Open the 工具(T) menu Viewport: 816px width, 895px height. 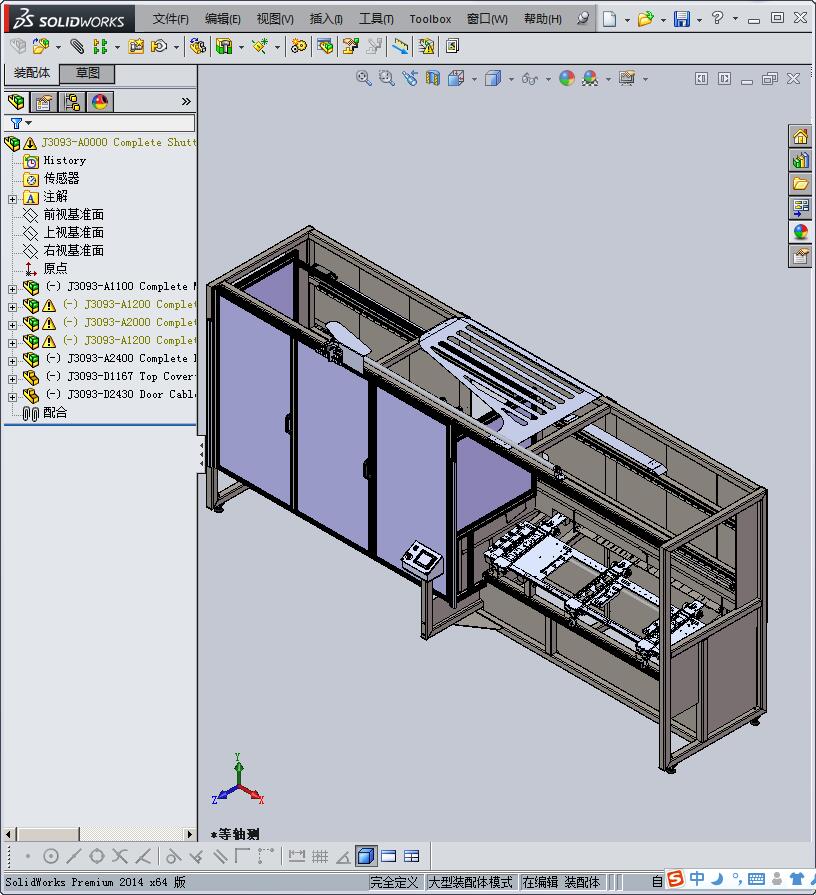(376, 19)
